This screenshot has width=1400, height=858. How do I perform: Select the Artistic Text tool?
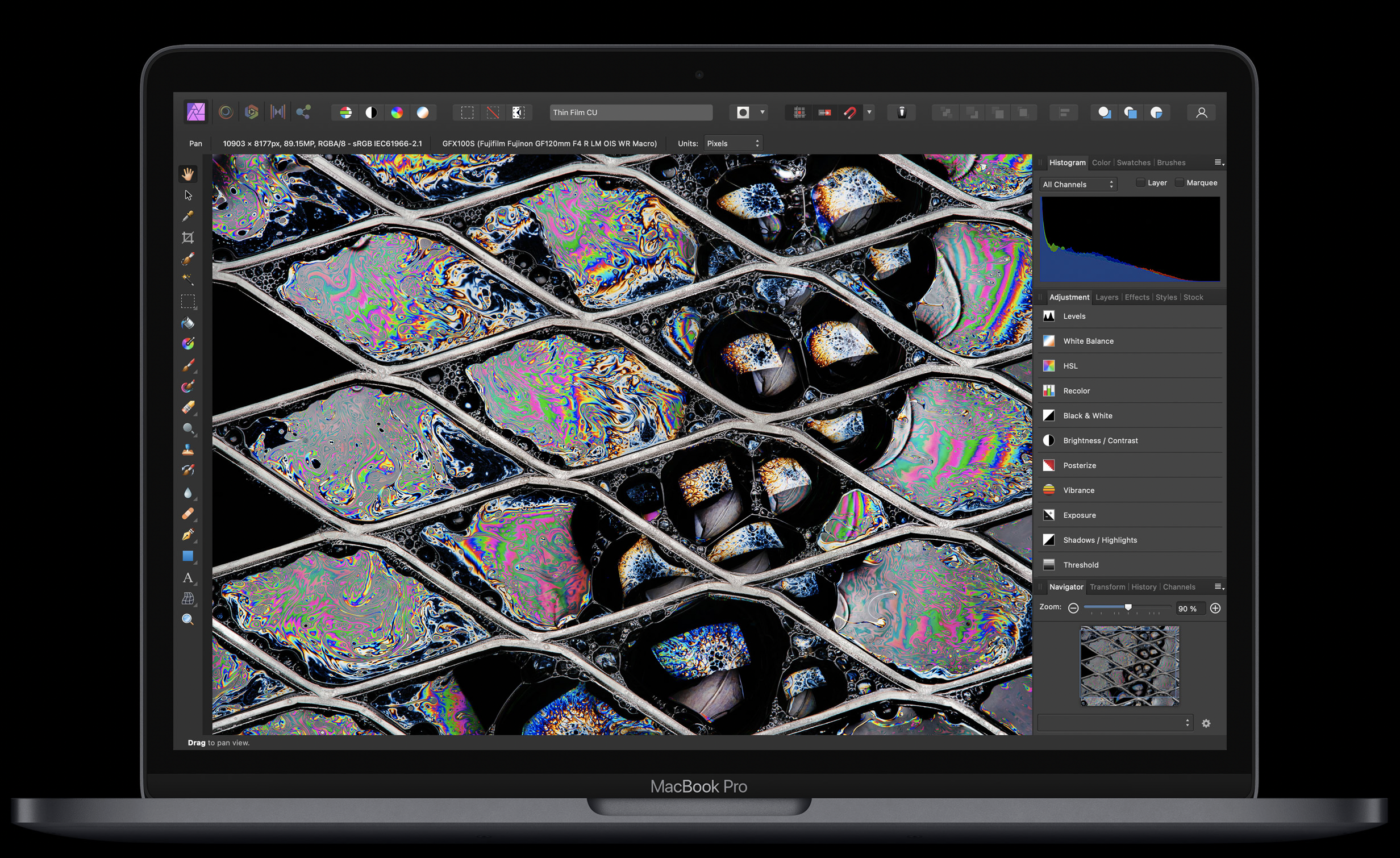pyautogui.click(x=188, y=578)
